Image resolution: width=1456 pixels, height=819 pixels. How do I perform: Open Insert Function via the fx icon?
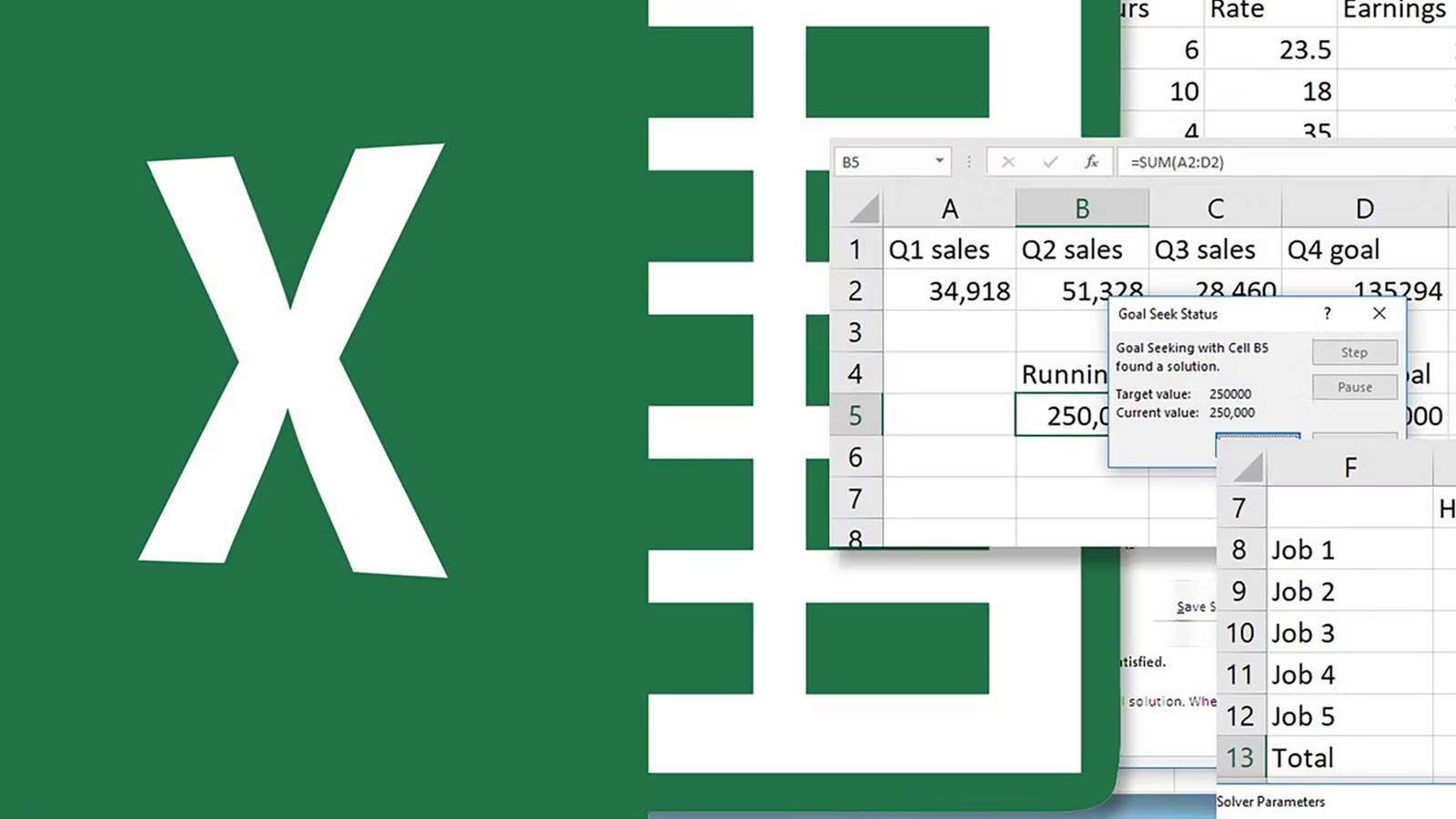tap(1091, 162)
